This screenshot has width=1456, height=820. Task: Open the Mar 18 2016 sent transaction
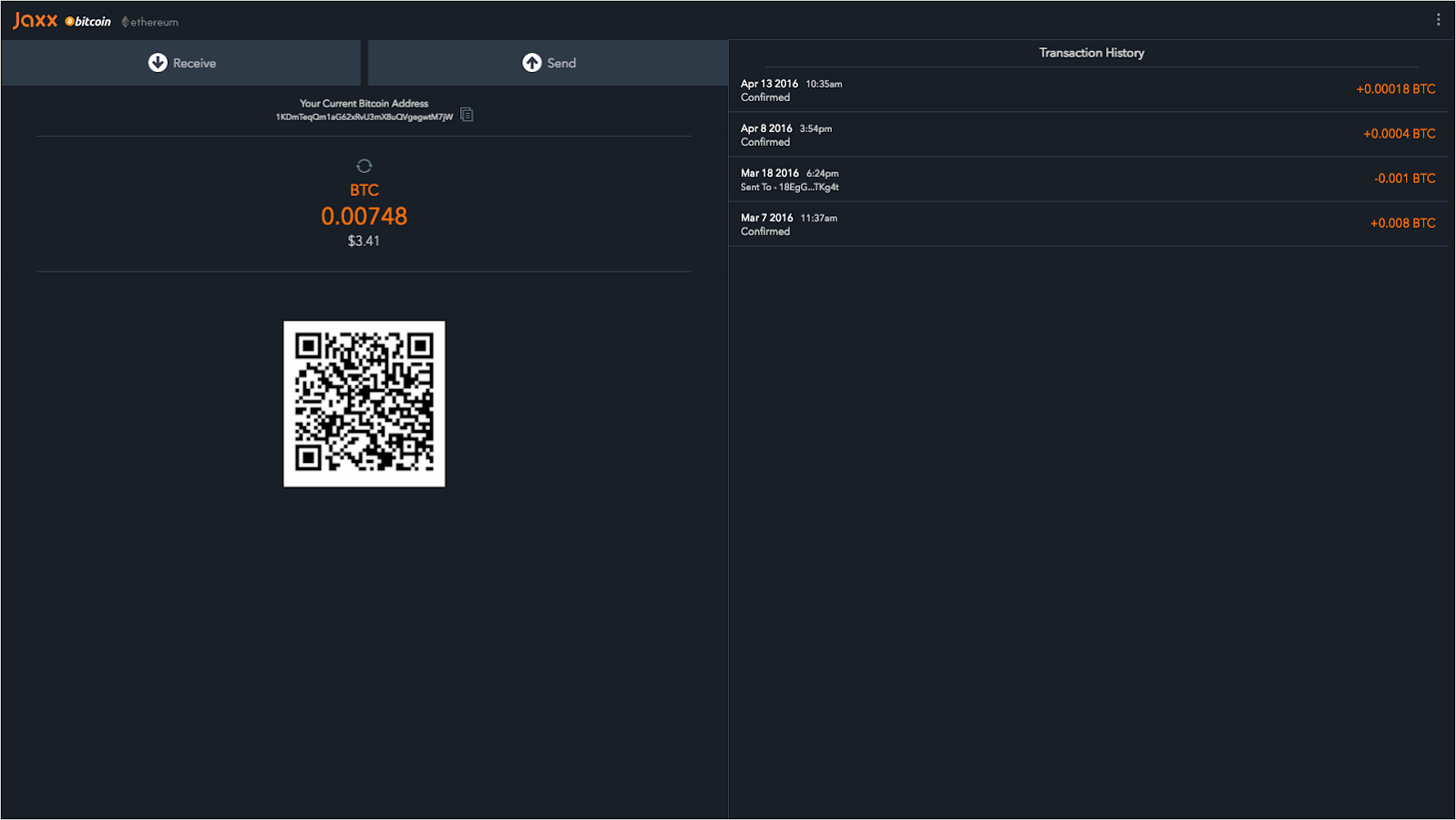[1088, 179]
